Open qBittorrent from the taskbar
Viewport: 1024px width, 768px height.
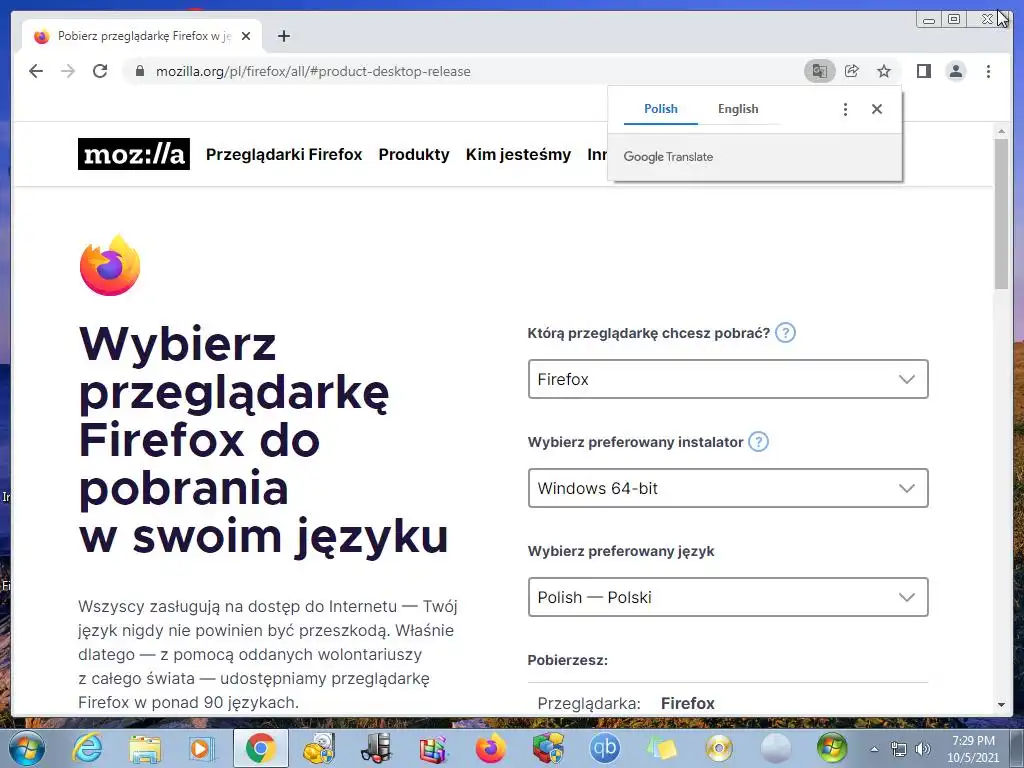click(x=605, y=748)
